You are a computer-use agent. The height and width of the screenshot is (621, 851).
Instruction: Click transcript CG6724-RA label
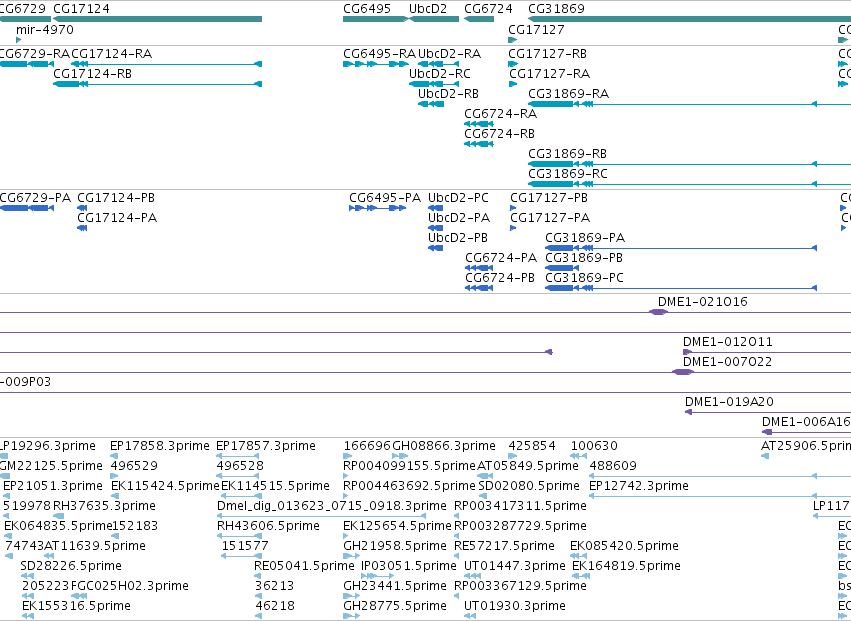point(500,114)
